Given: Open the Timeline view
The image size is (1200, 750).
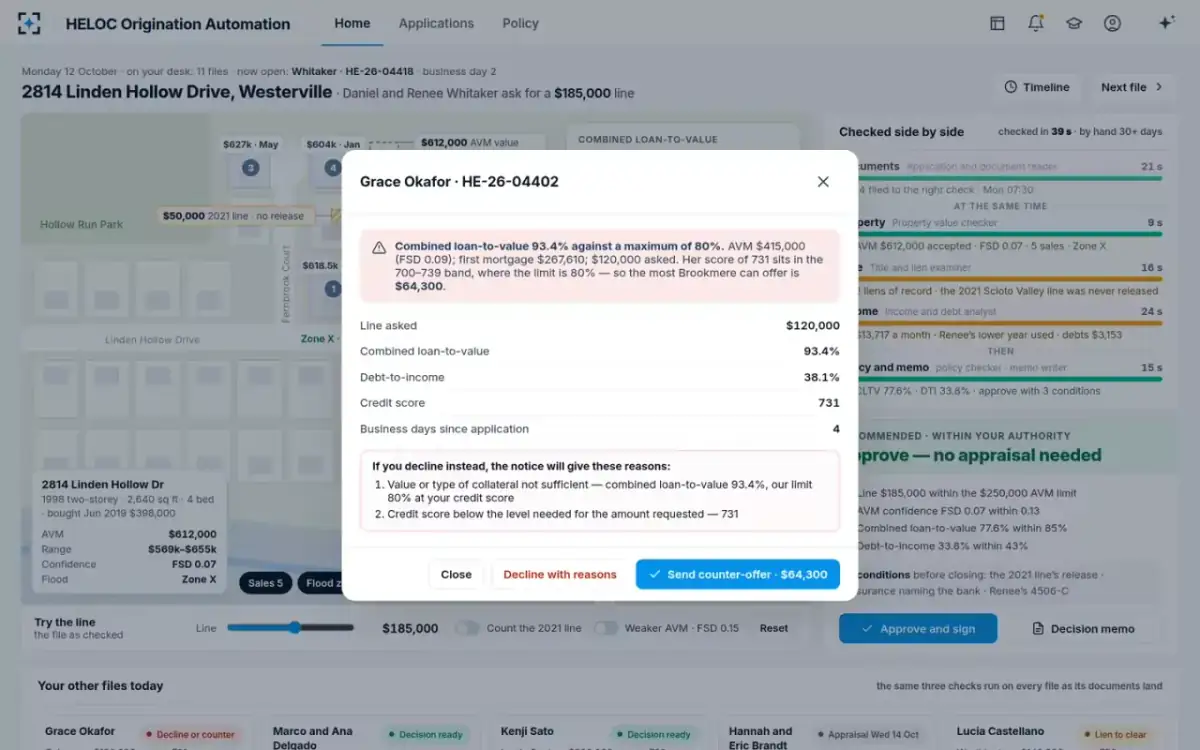Looking at the screenshot, I should (x=1037, y=87).
